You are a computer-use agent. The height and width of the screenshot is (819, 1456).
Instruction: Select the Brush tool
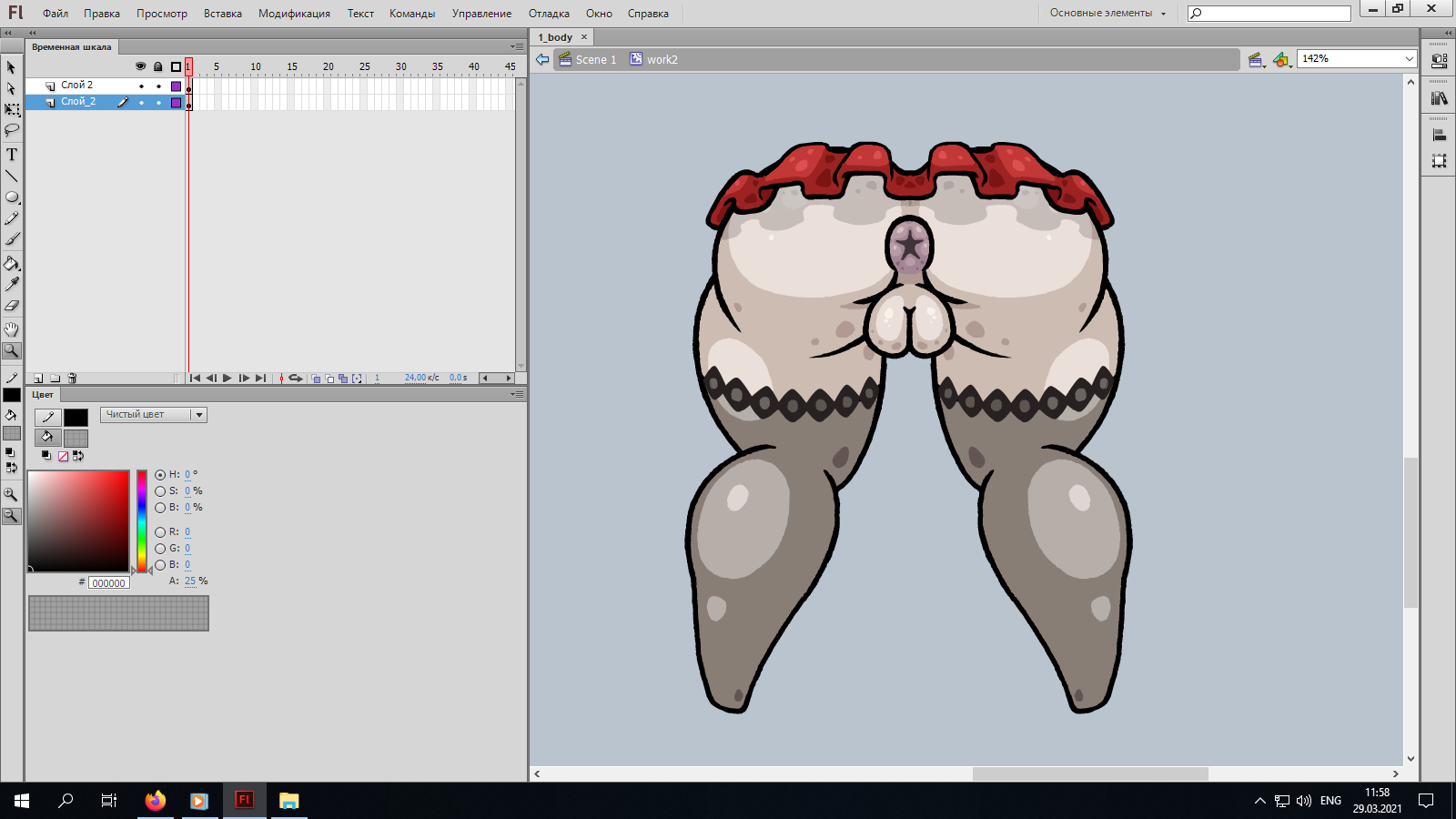tap(11, 239)
